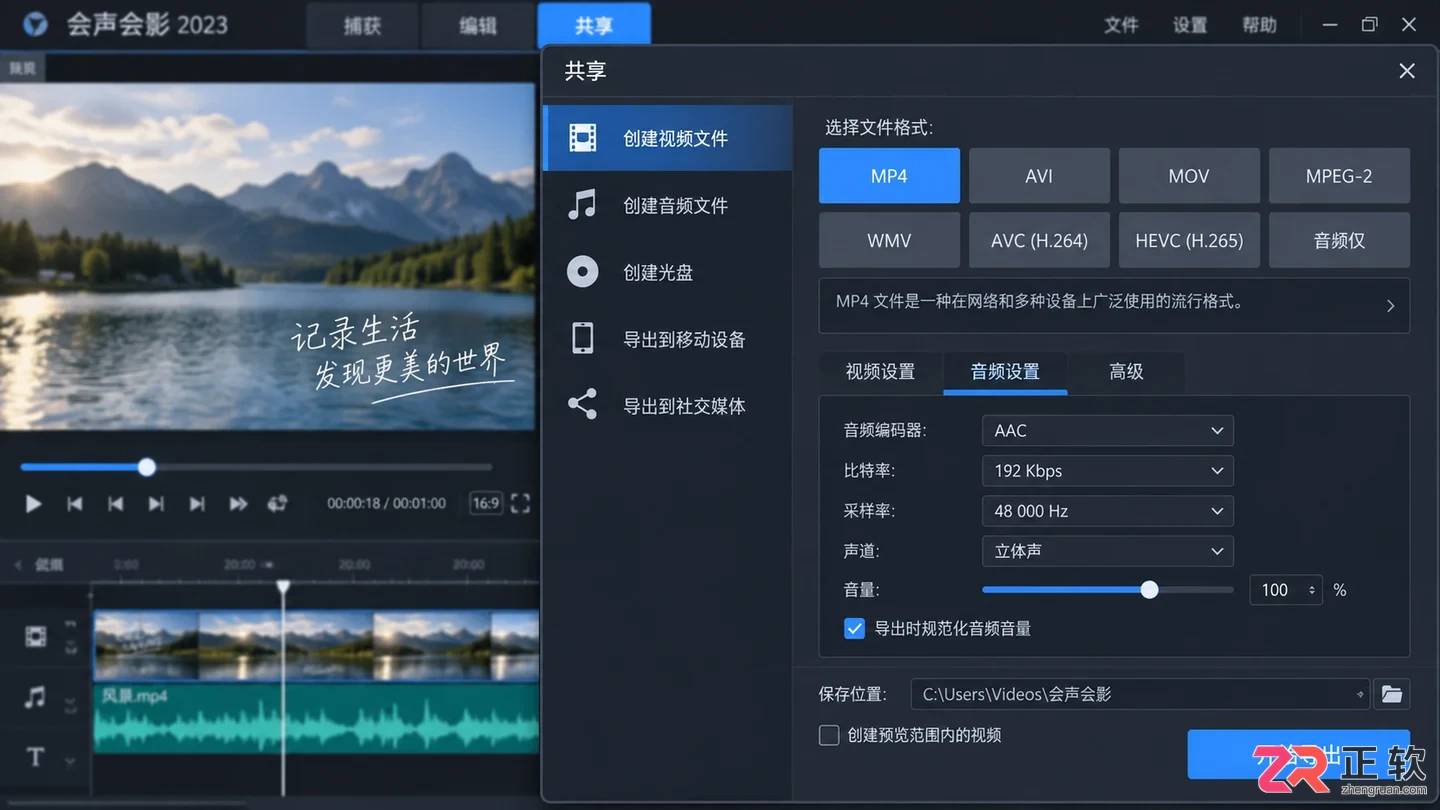Choose 创建光盘 disc option
The height and width of the screenshot is (810, 1440).
tap(667, 272)
